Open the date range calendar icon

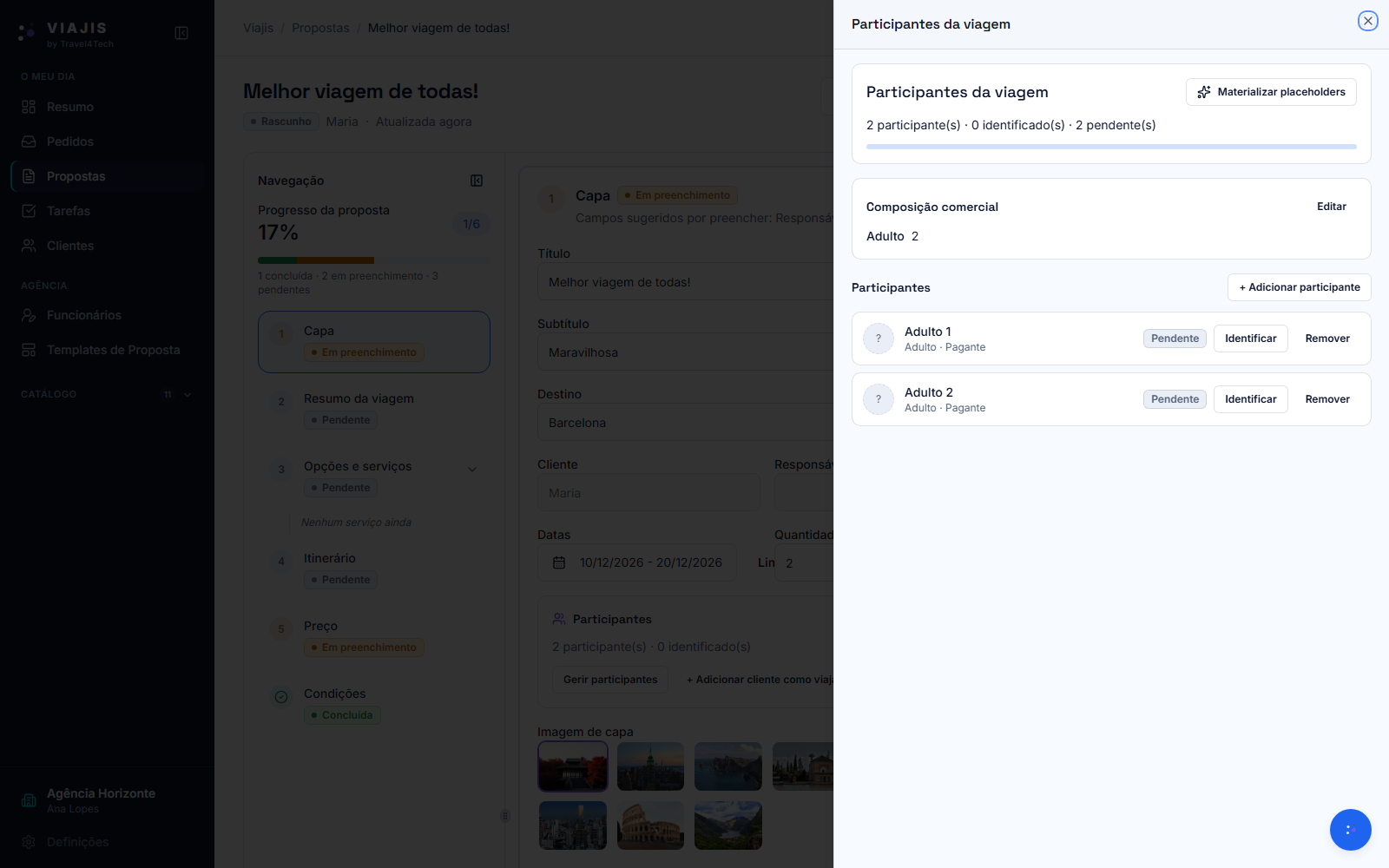point(559,562)
